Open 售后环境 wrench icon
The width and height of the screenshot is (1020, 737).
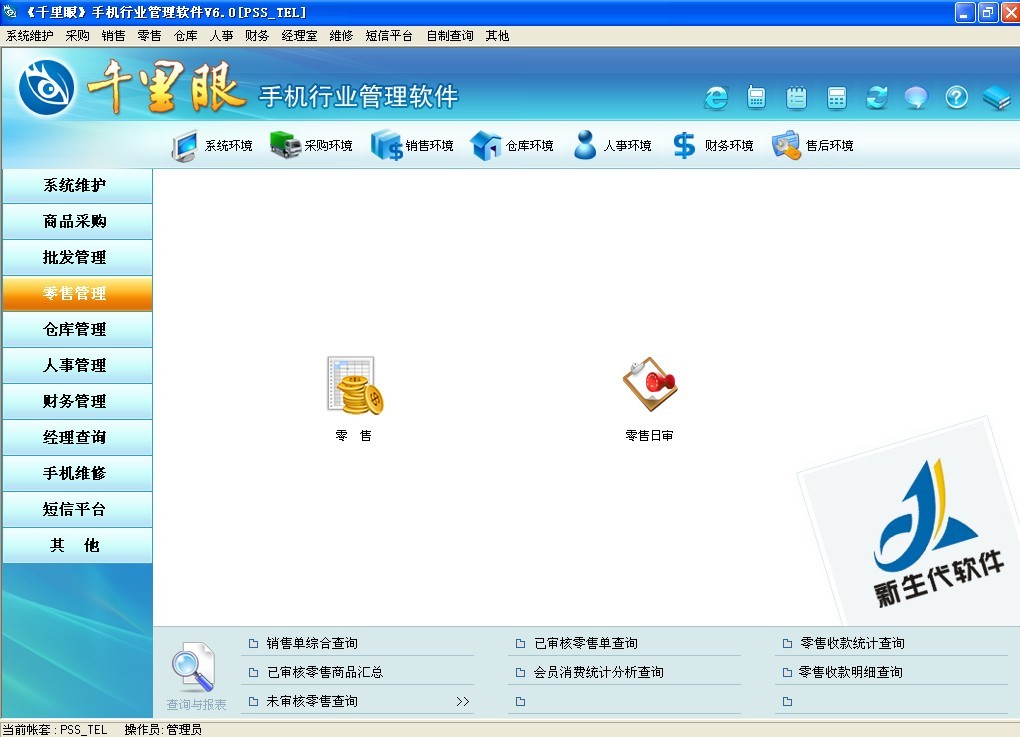(x=786, y=145)
